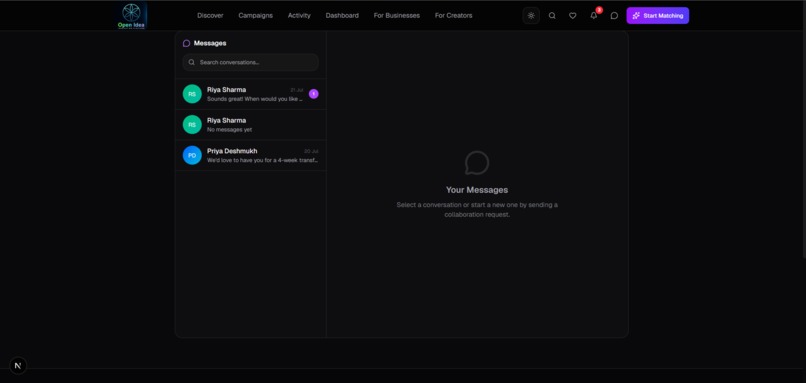Click the Start Matching button
Screen dimensions: 806x383
tap(657, 15)
